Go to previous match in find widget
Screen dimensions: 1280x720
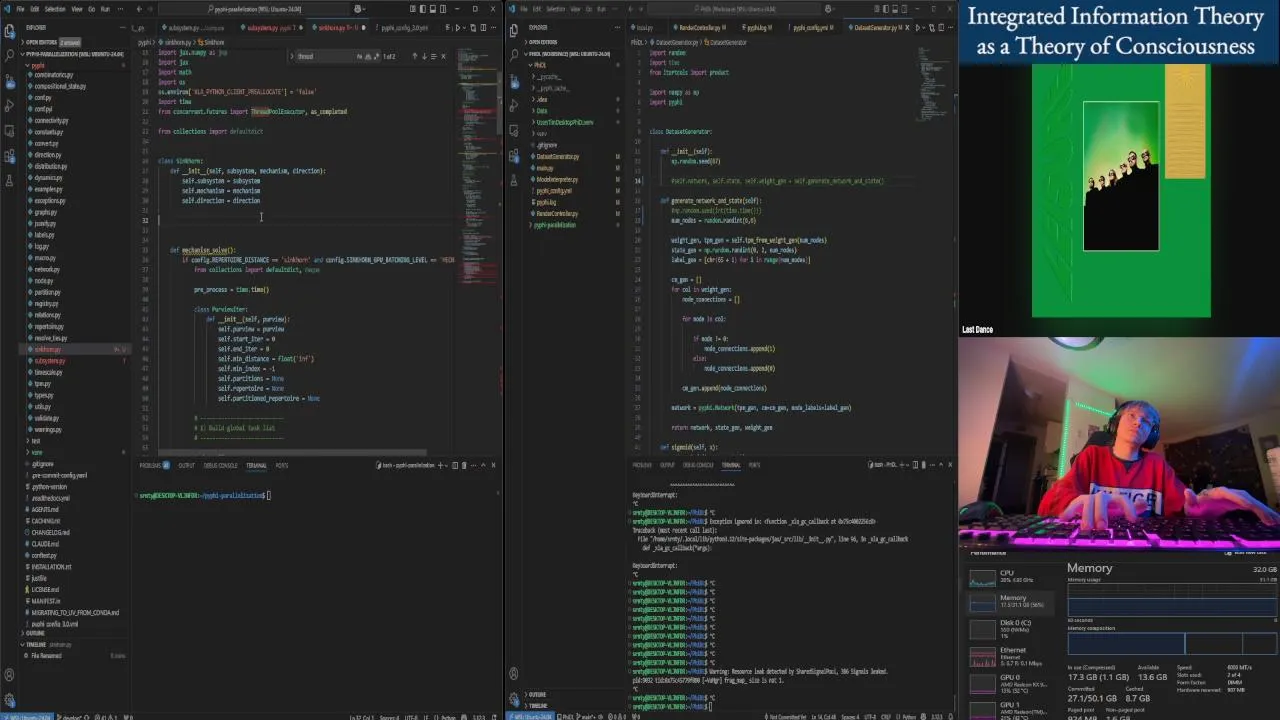414,56
